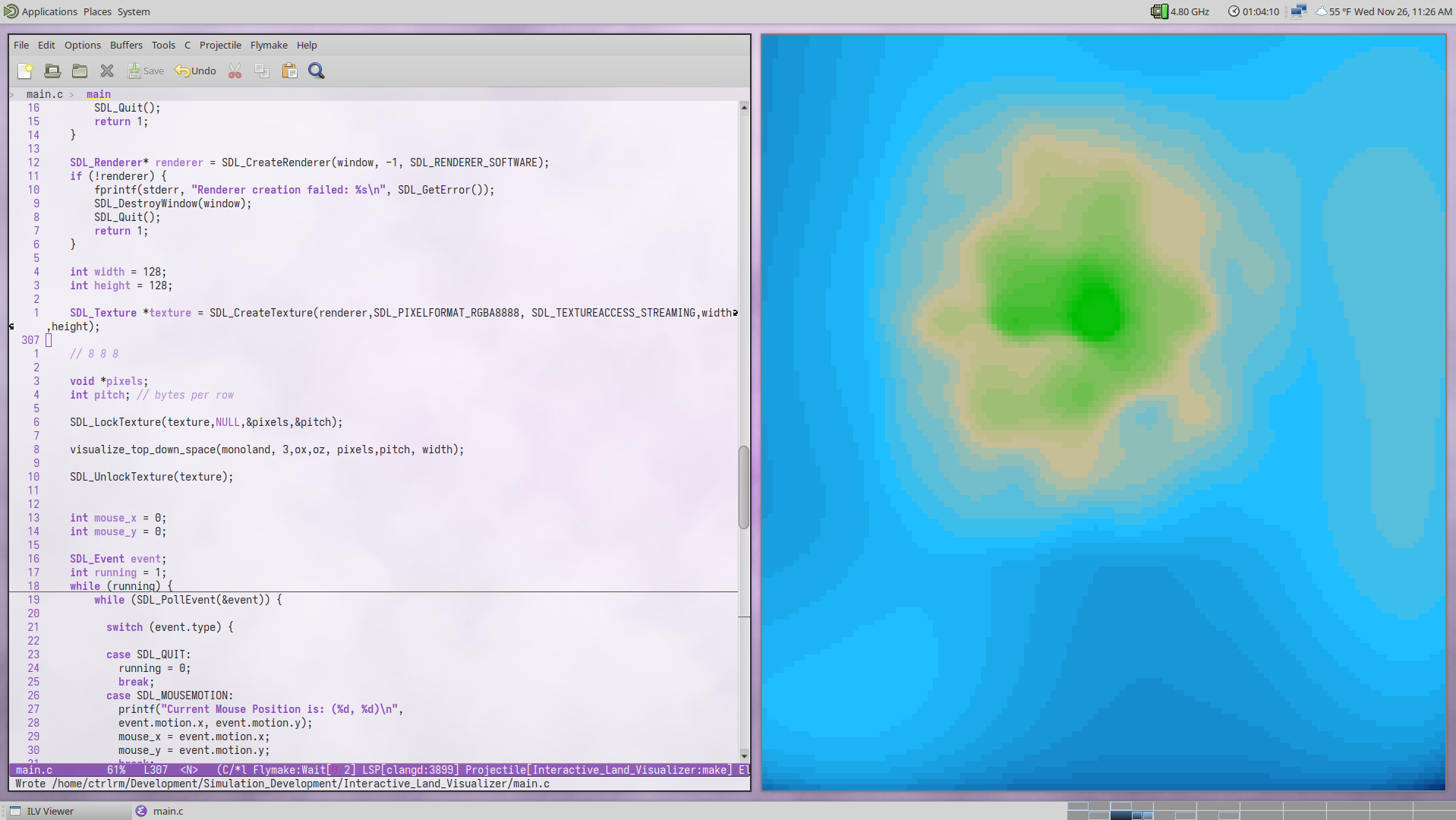This screenshot has width=1456, height=820.
Task: Click the date and time display
Action: (1403, 11)
